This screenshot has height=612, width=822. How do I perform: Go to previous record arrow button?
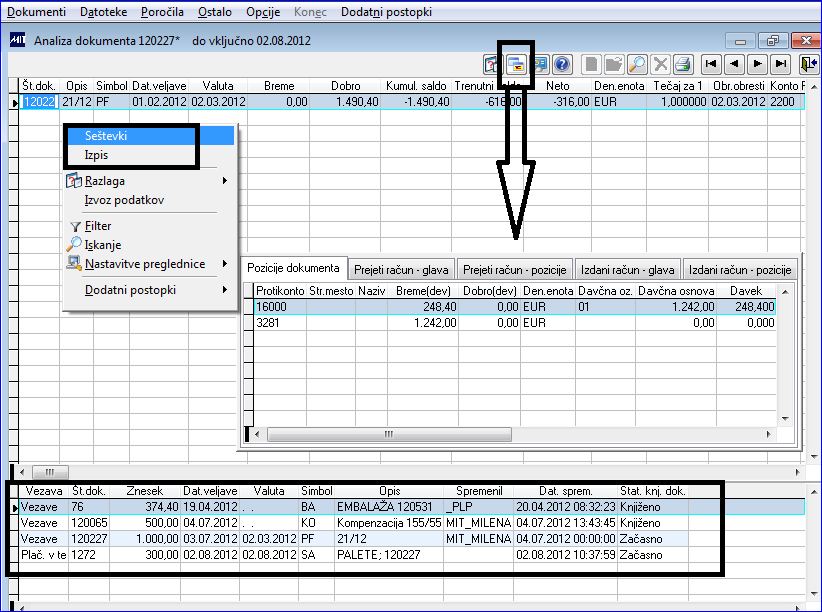pos(734,65)
